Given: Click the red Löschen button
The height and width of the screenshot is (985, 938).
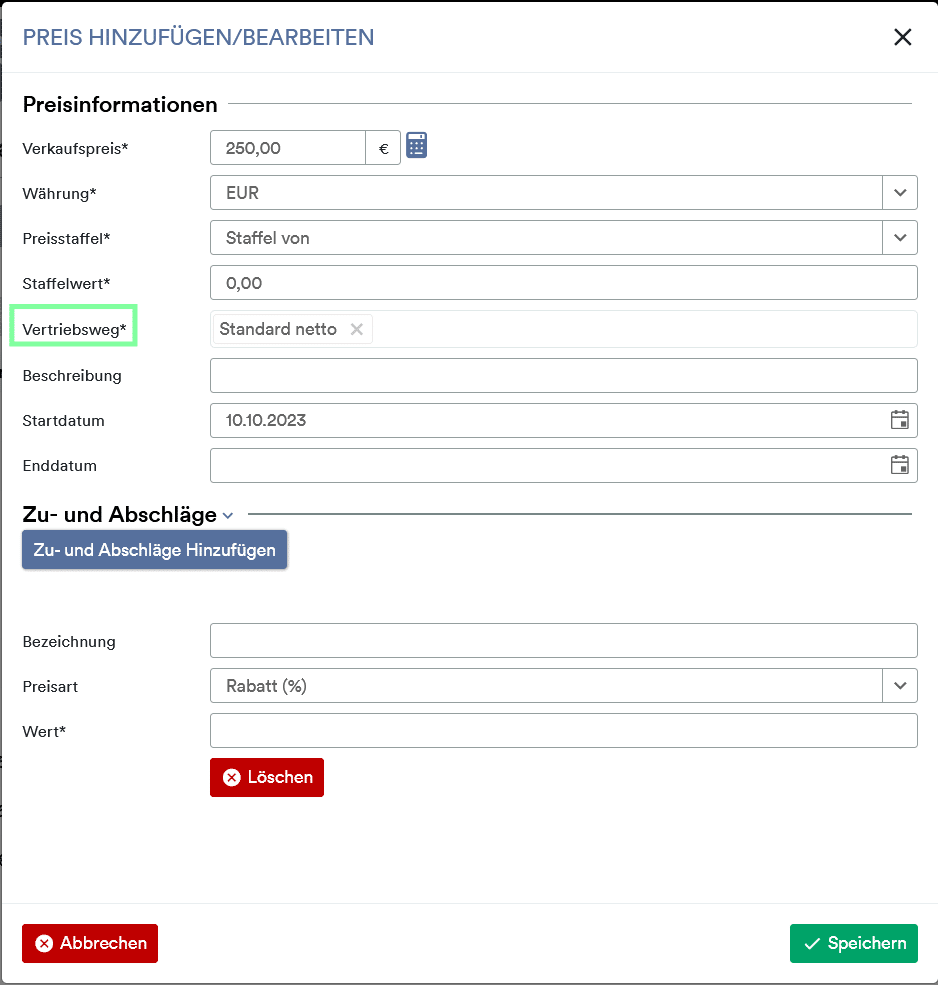Looking at the screenshot, I should [267, 777].
